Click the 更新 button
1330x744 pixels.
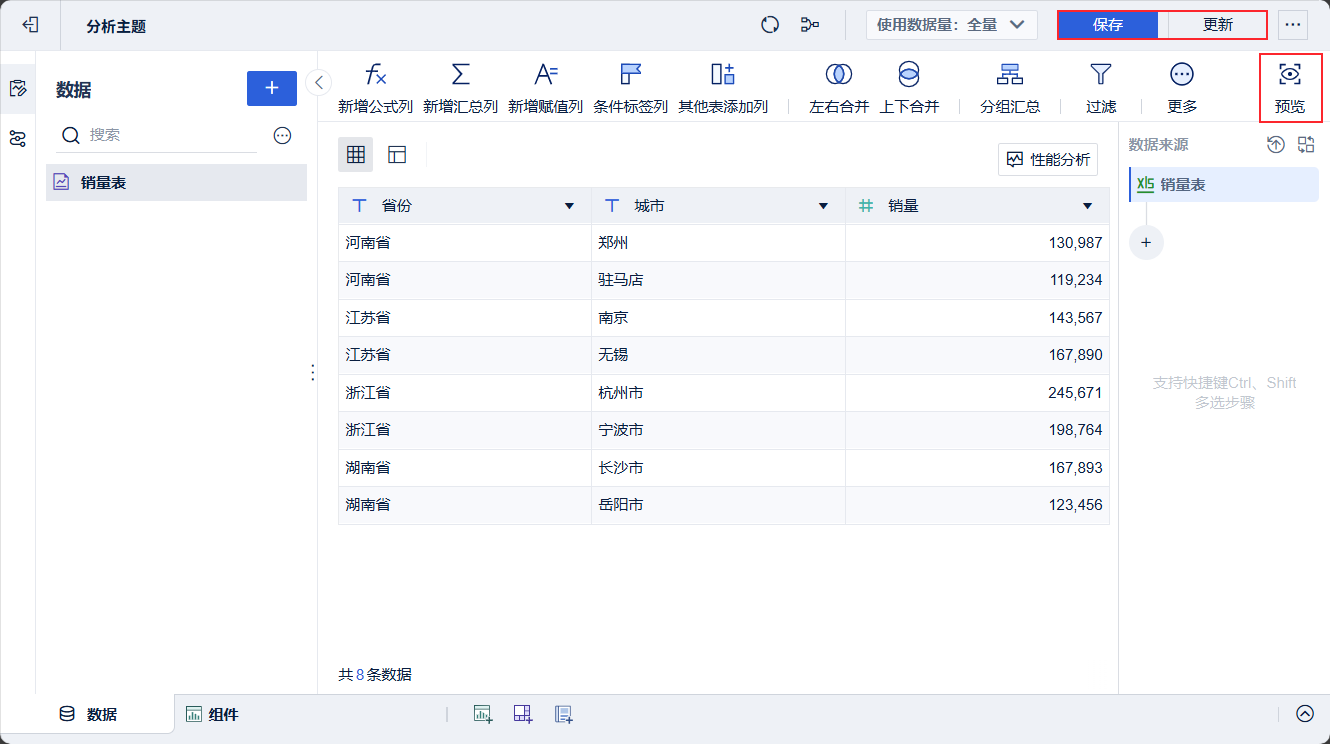(x=1217, y=25)
